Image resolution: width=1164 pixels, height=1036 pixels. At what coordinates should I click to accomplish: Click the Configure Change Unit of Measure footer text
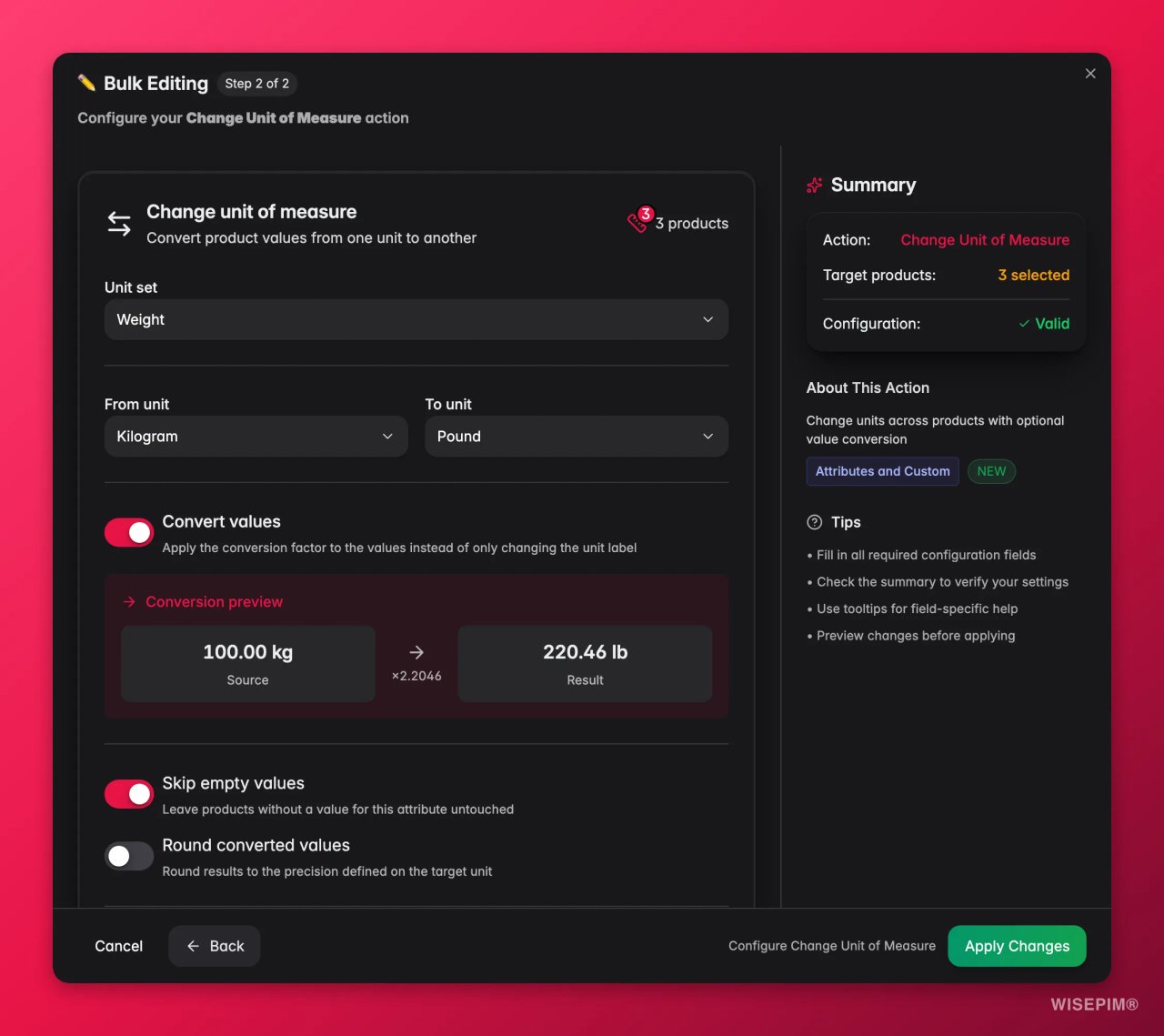tap(832, 946)
